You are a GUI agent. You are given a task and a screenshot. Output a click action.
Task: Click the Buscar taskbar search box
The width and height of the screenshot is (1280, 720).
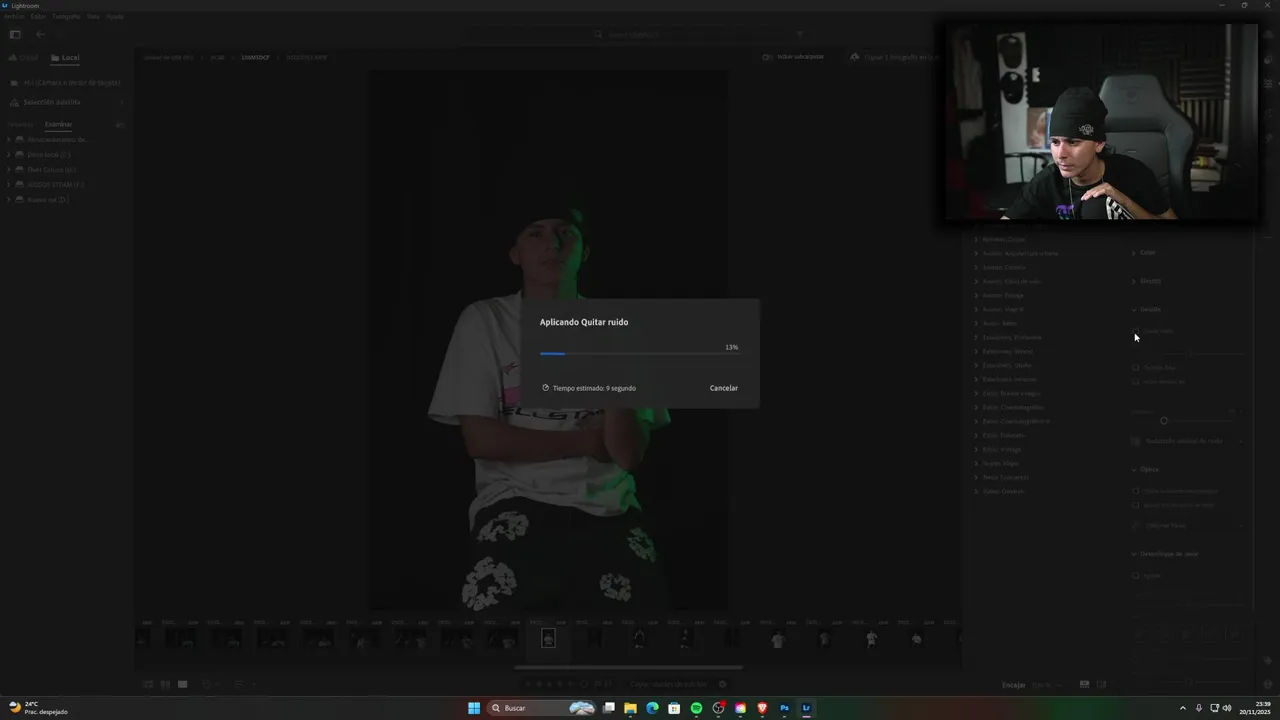click(543, 708)
